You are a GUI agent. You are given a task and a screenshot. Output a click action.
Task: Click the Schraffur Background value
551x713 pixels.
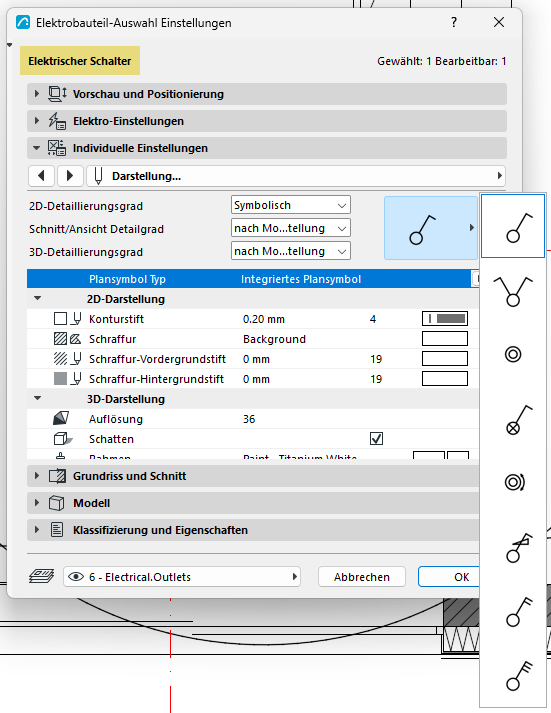pyautogui.click(x=274, y=339)
